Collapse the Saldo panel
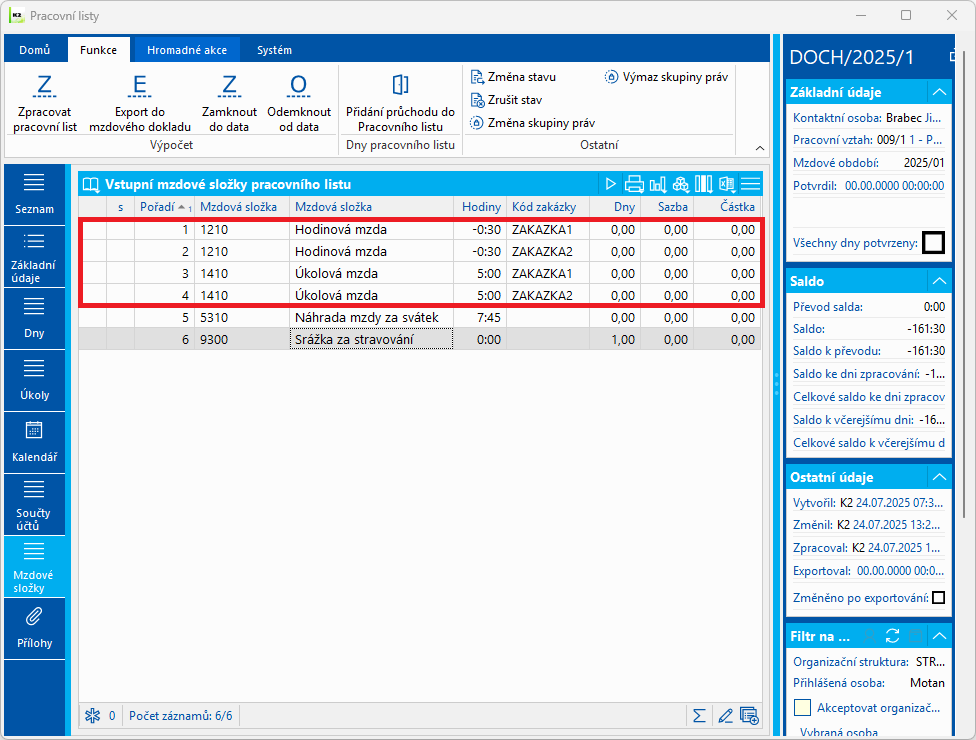This screenshot has height=740, width=976. tap(939, 281)
